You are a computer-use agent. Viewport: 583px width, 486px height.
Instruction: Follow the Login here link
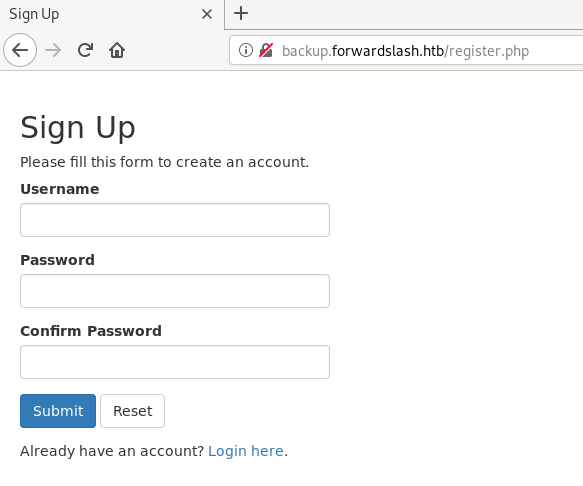click(x=246, y=451)
